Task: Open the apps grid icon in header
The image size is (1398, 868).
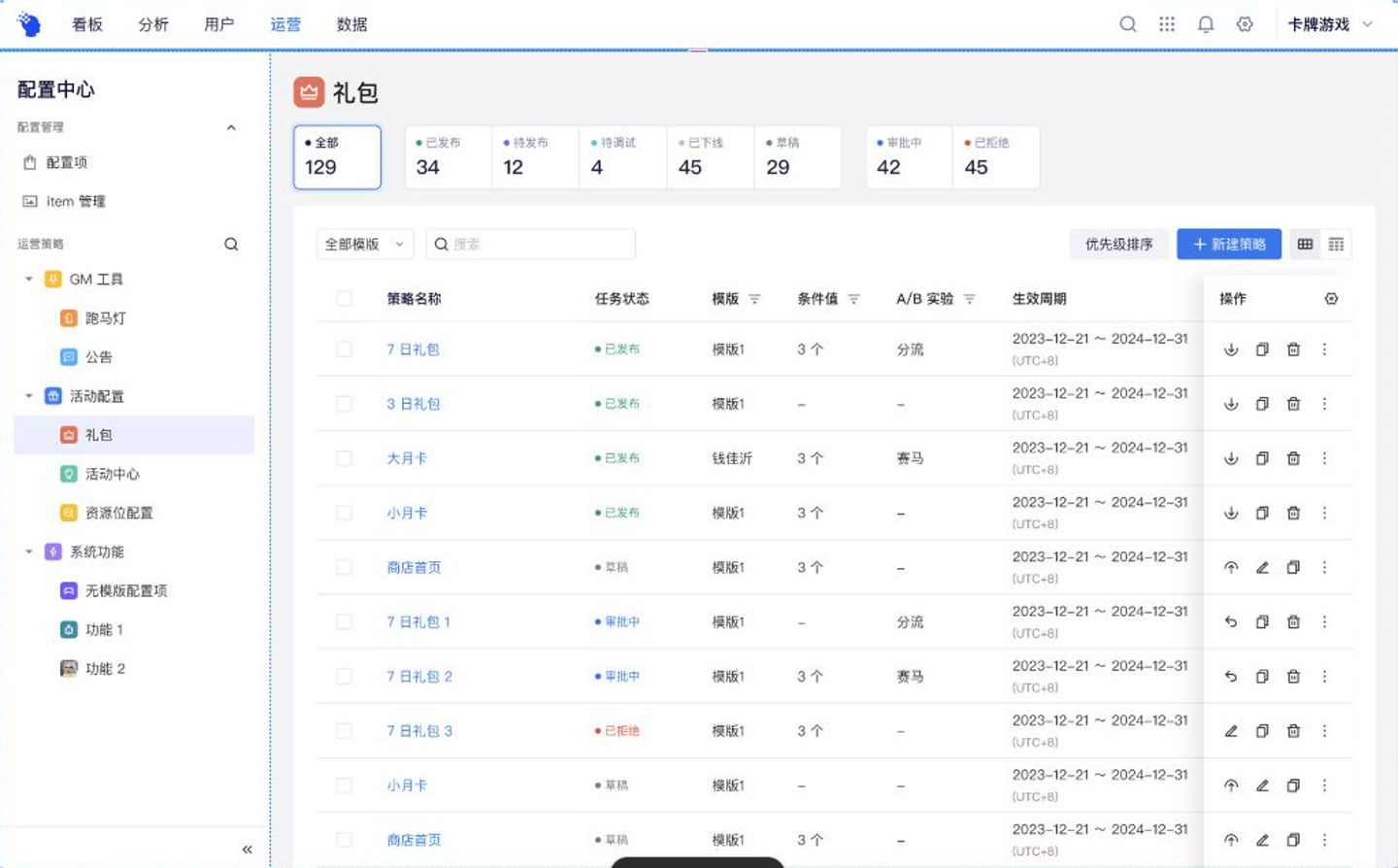Action: pyautogui.click(x=1167, y=24)
